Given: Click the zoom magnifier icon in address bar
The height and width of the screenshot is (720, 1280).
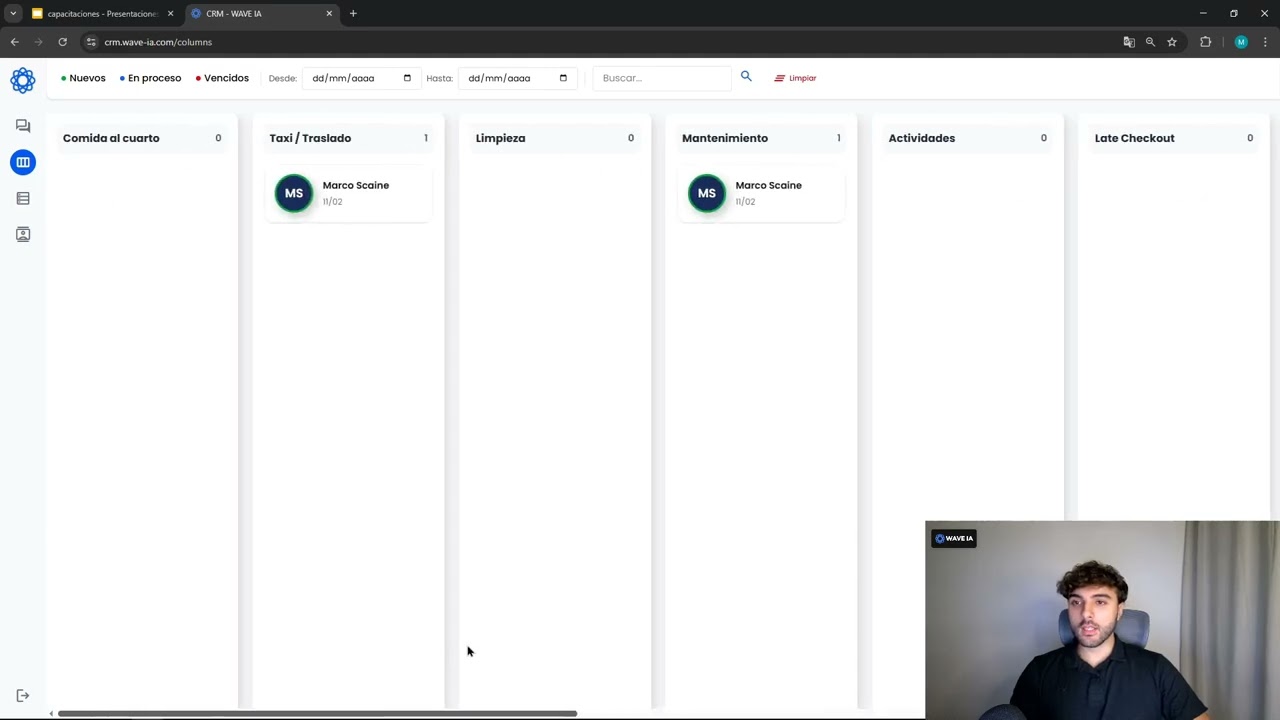Looking at the screenshot, I should 1150,42.
